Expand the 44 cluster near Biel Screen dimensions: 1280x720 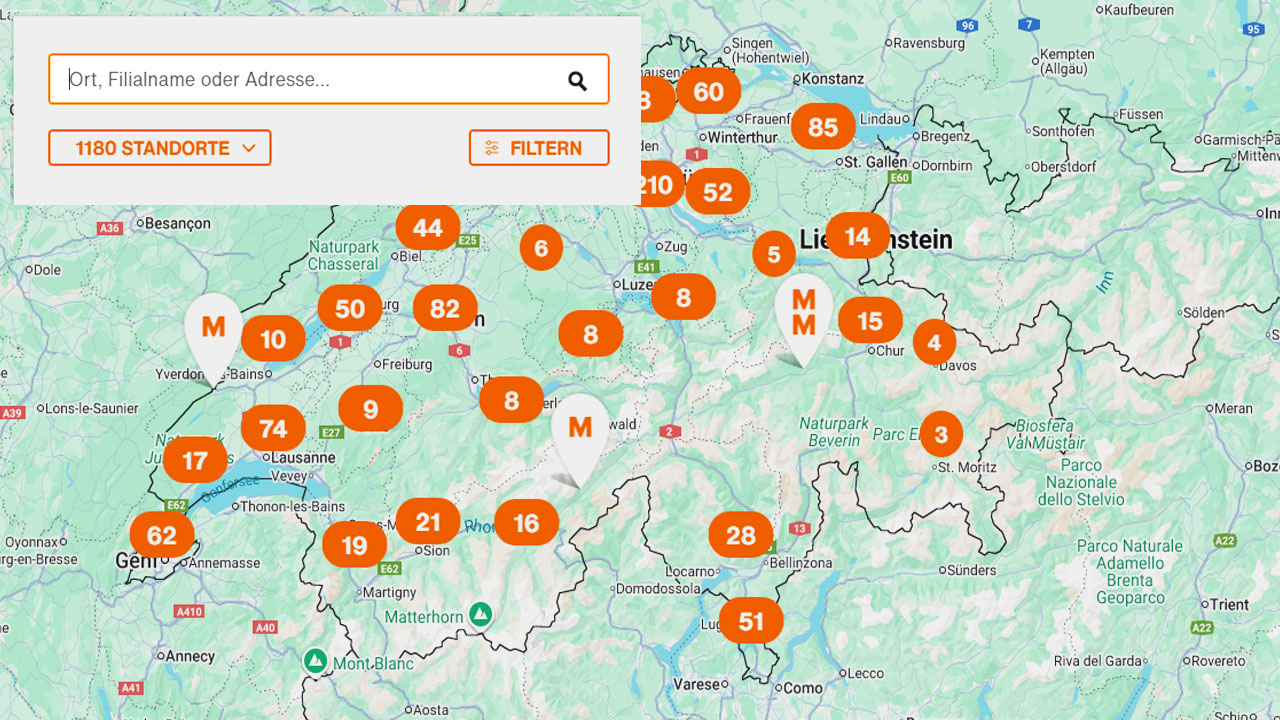(428, 228)
